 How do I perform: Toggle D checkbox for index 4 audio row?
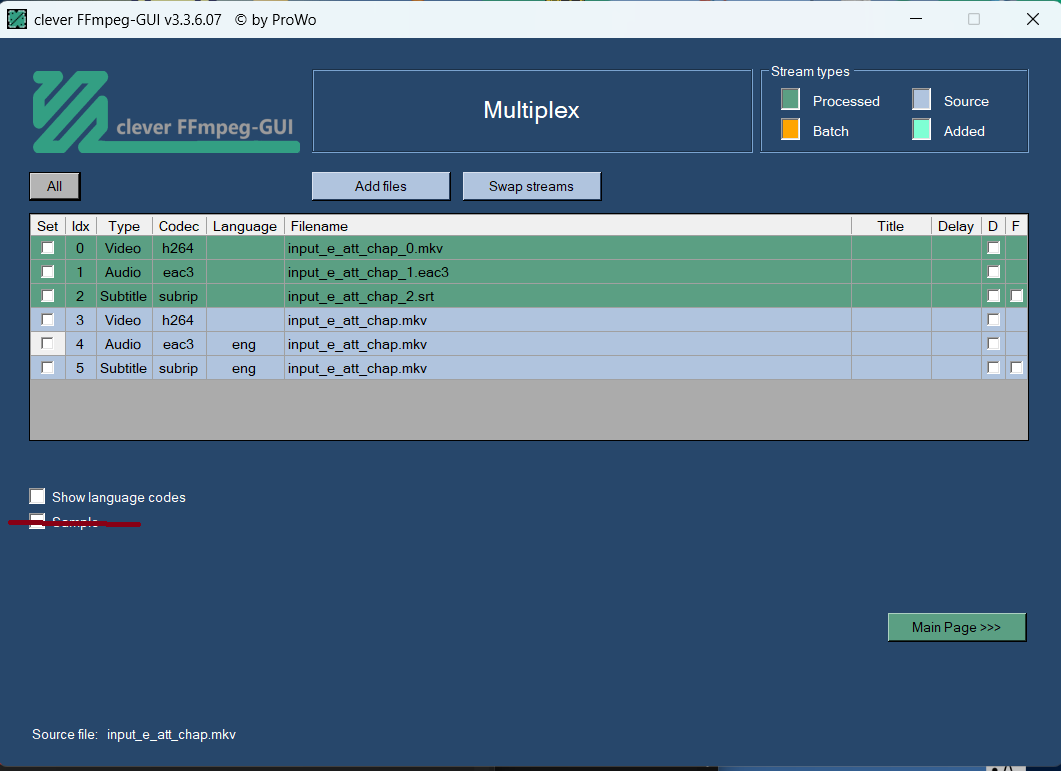pos(993,343)
